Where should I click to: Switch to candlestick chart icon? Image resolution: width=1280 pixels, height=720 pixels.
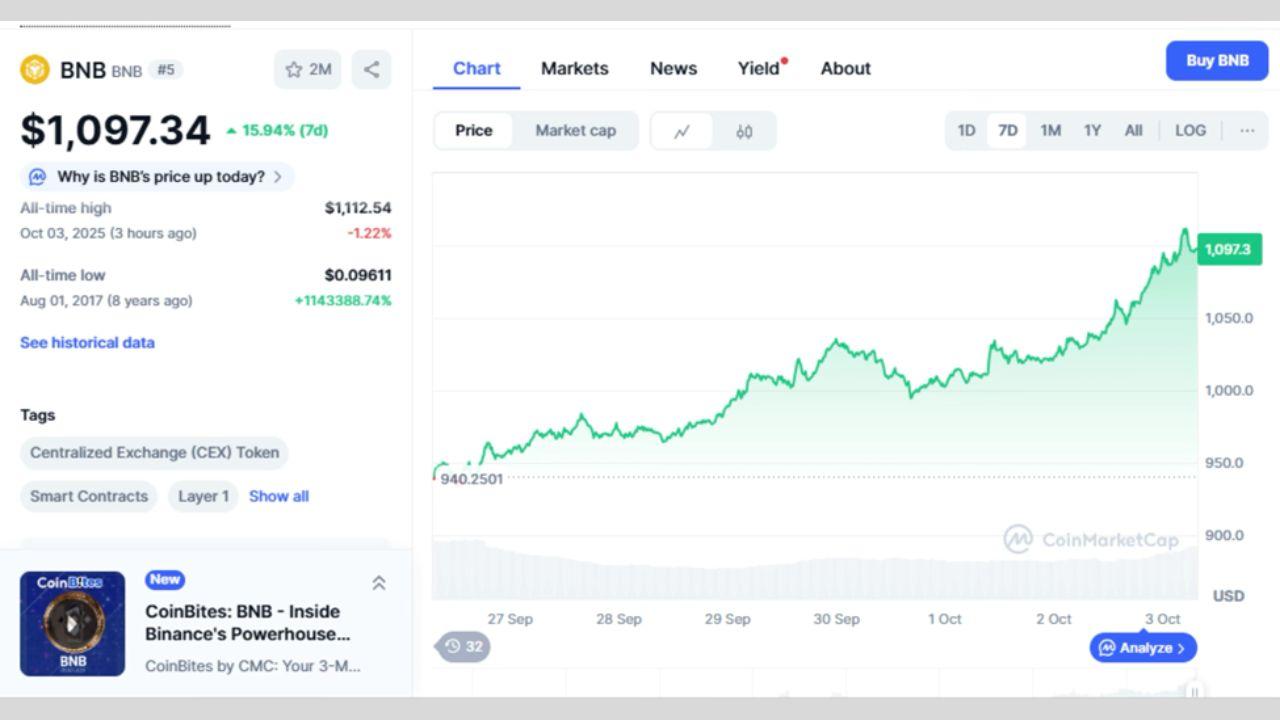click(744, 131)
